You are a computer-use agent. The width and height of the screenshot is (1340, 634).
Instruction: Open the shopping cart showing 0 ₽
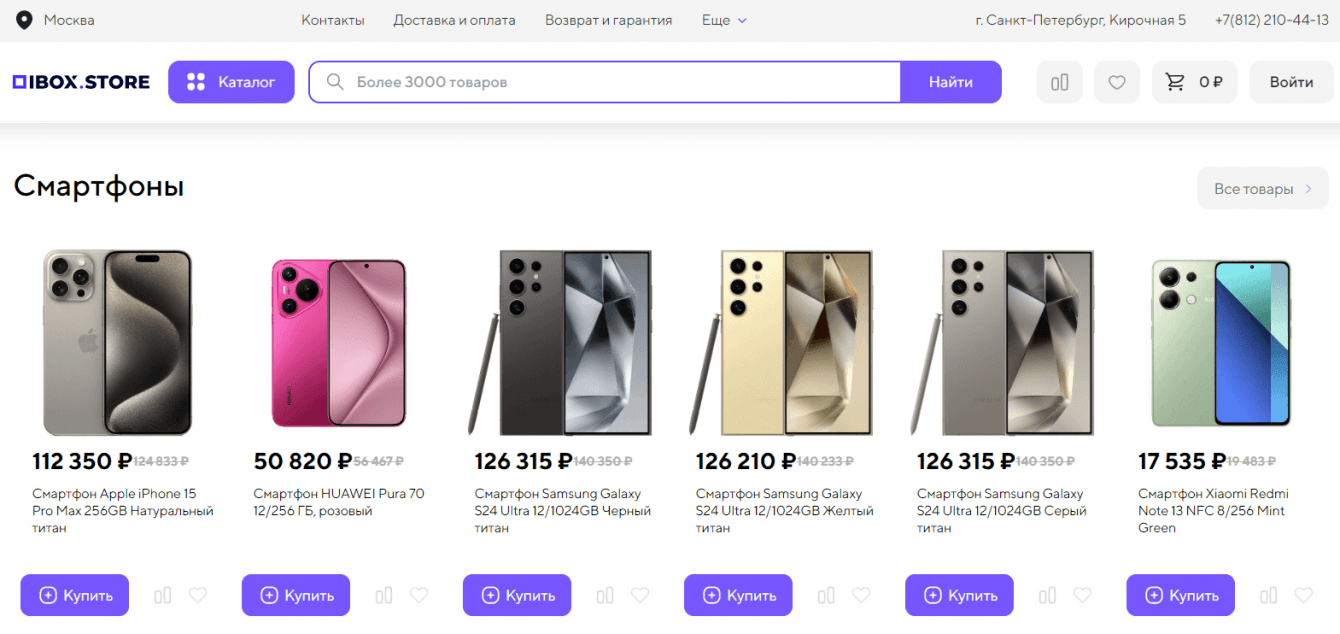(1194, 82)
